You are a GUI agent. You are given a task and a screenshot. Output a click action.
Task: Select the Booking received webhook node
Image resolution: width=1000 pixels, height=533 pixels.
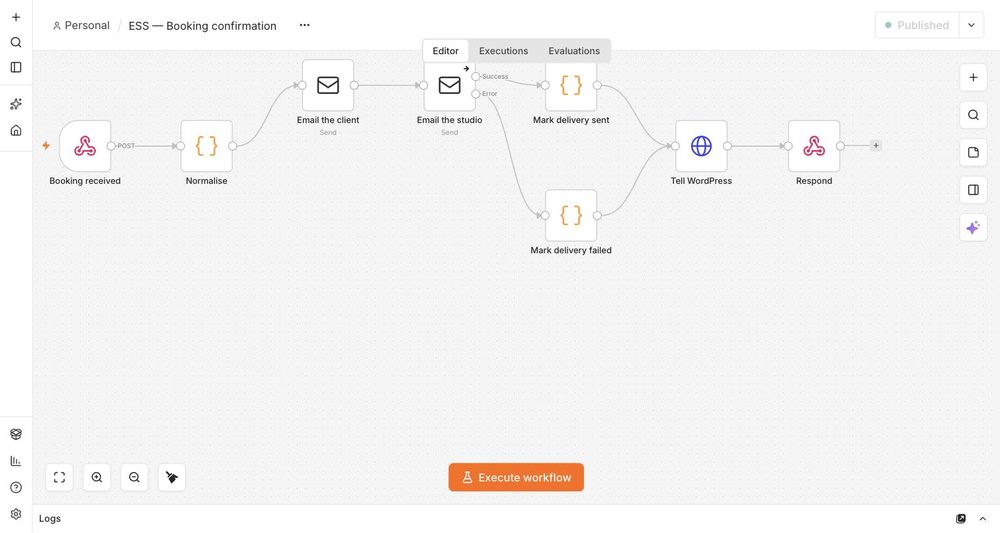(85, 146)
